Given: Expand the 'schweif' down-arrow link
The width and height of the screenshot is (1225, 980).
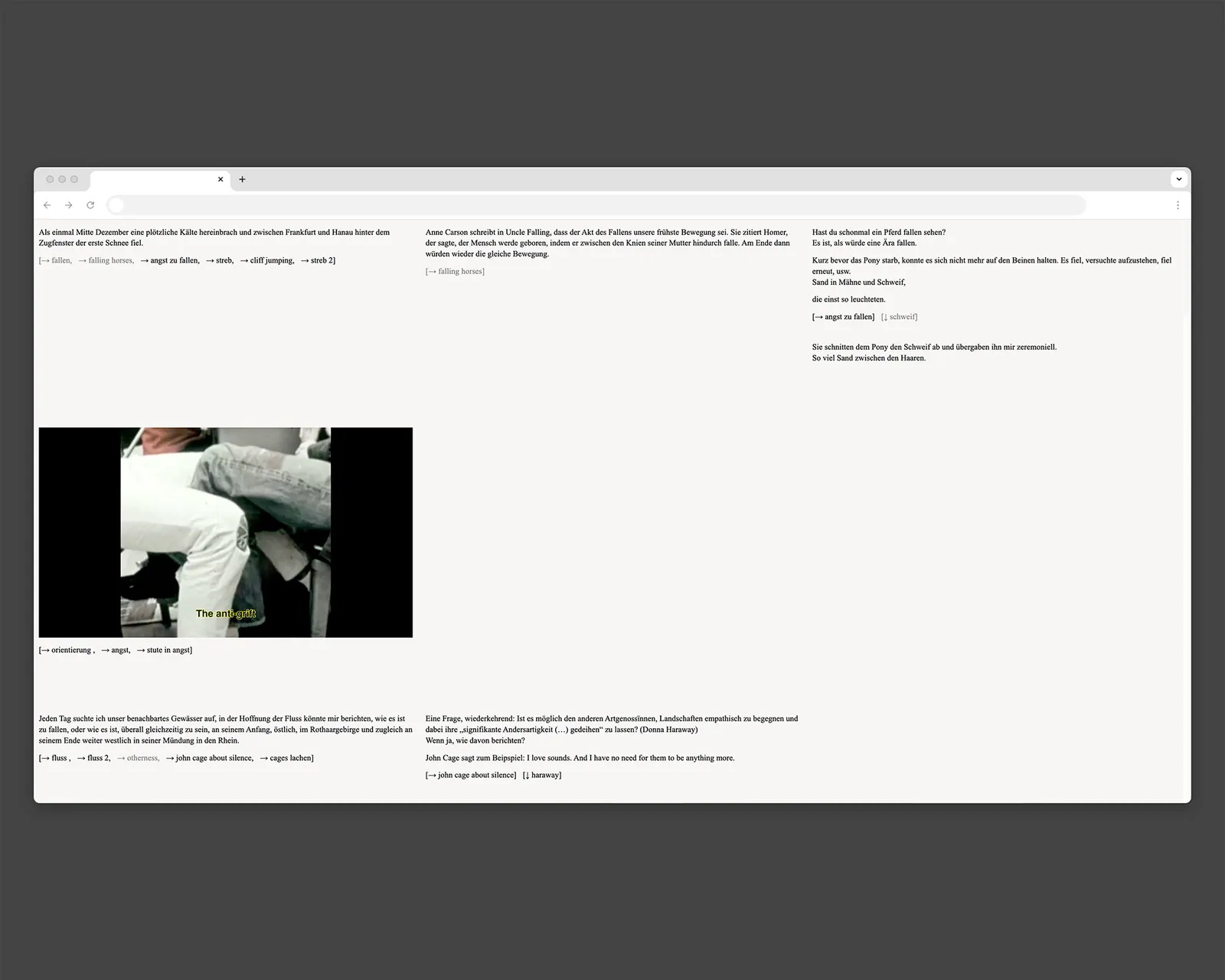Looking at the screenshot, I should 902,316.
